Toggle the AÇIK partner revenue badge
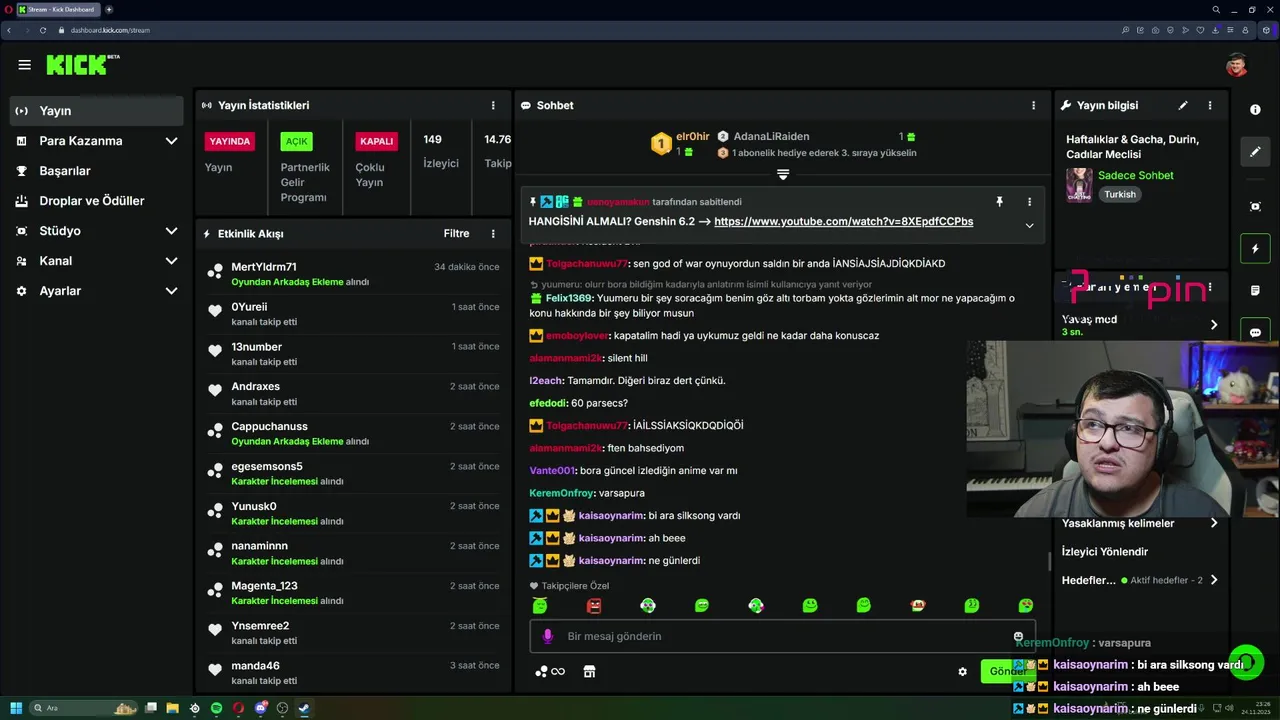The height and width of the screenshot is (720, 1280). [296, 141]
